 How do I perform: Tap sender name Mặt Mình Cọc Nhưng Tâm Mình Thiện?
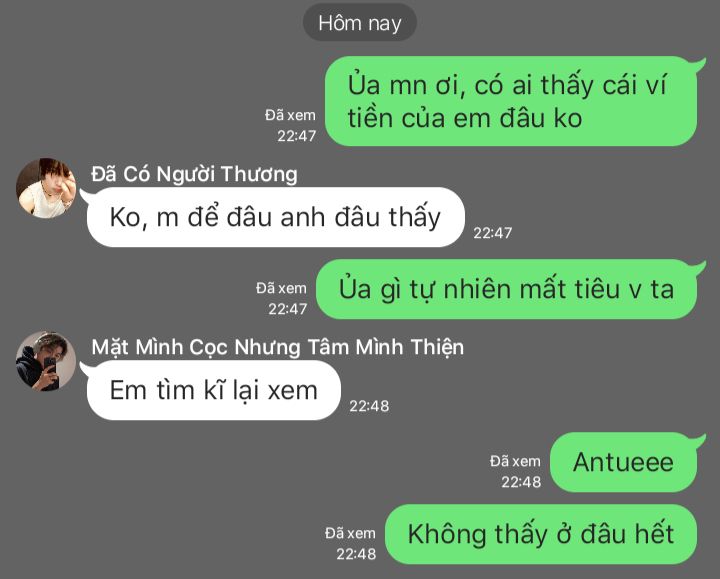pyautogui.click(x=277, y=348)
